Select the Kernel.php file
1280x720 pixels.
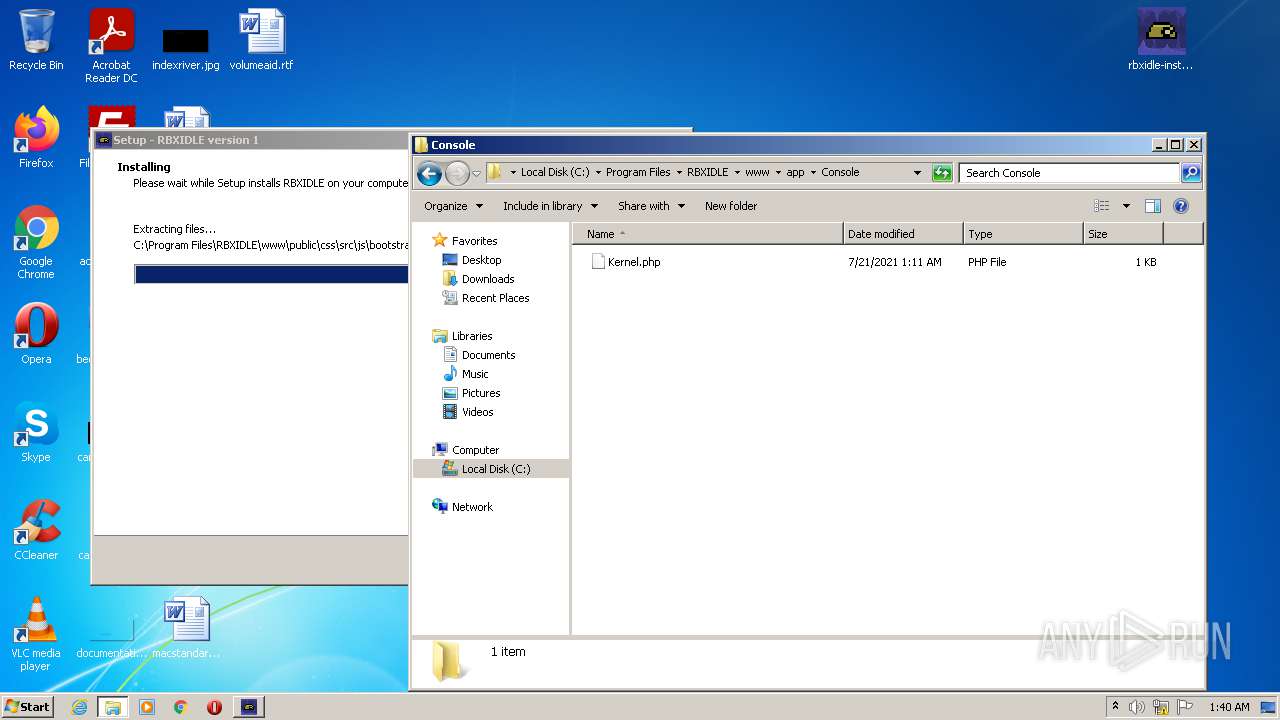pyautogui.click(x=634, y=262)
